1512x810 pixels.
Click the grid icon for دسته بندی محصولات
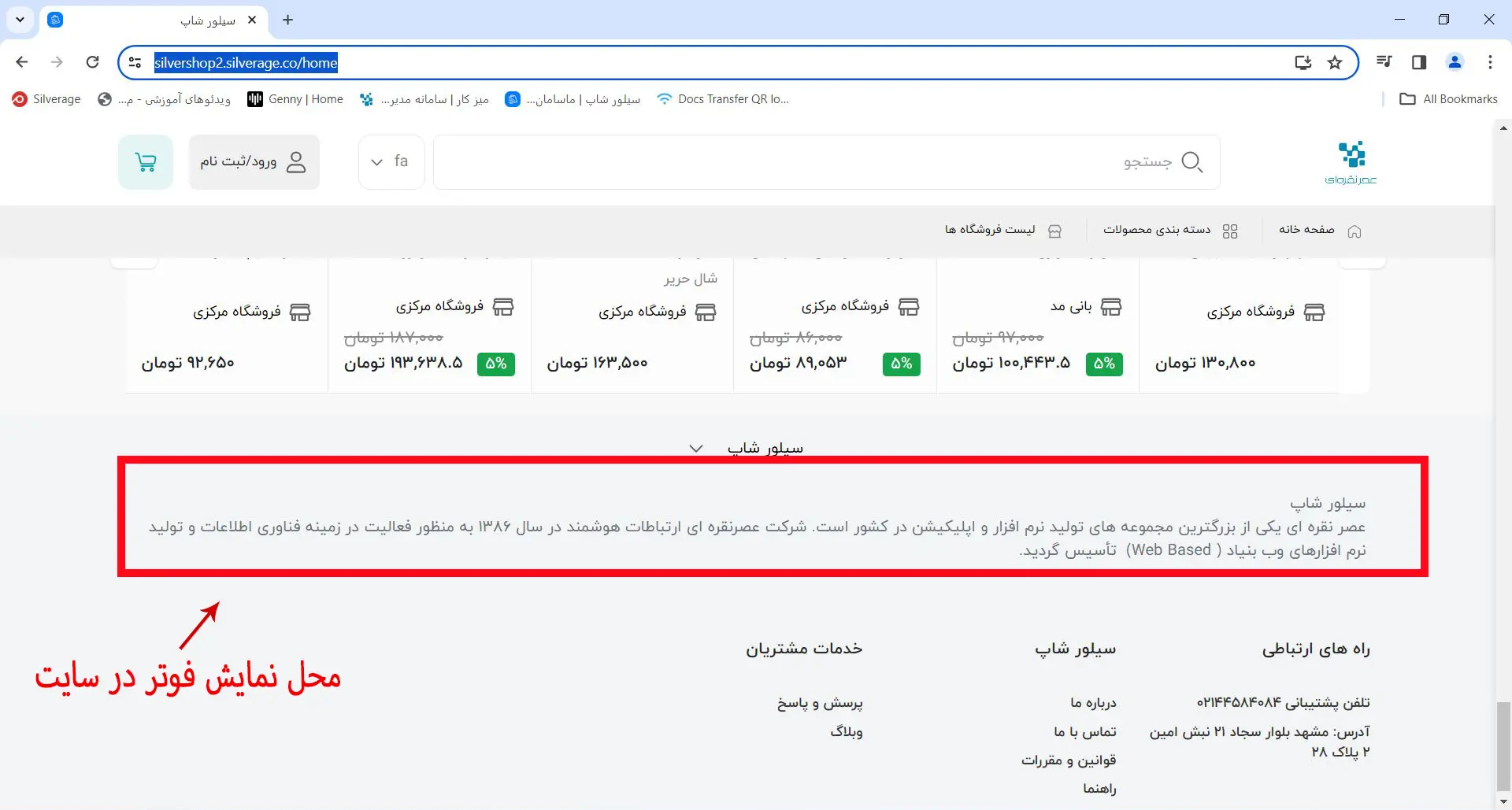[x=1230, y=231]
